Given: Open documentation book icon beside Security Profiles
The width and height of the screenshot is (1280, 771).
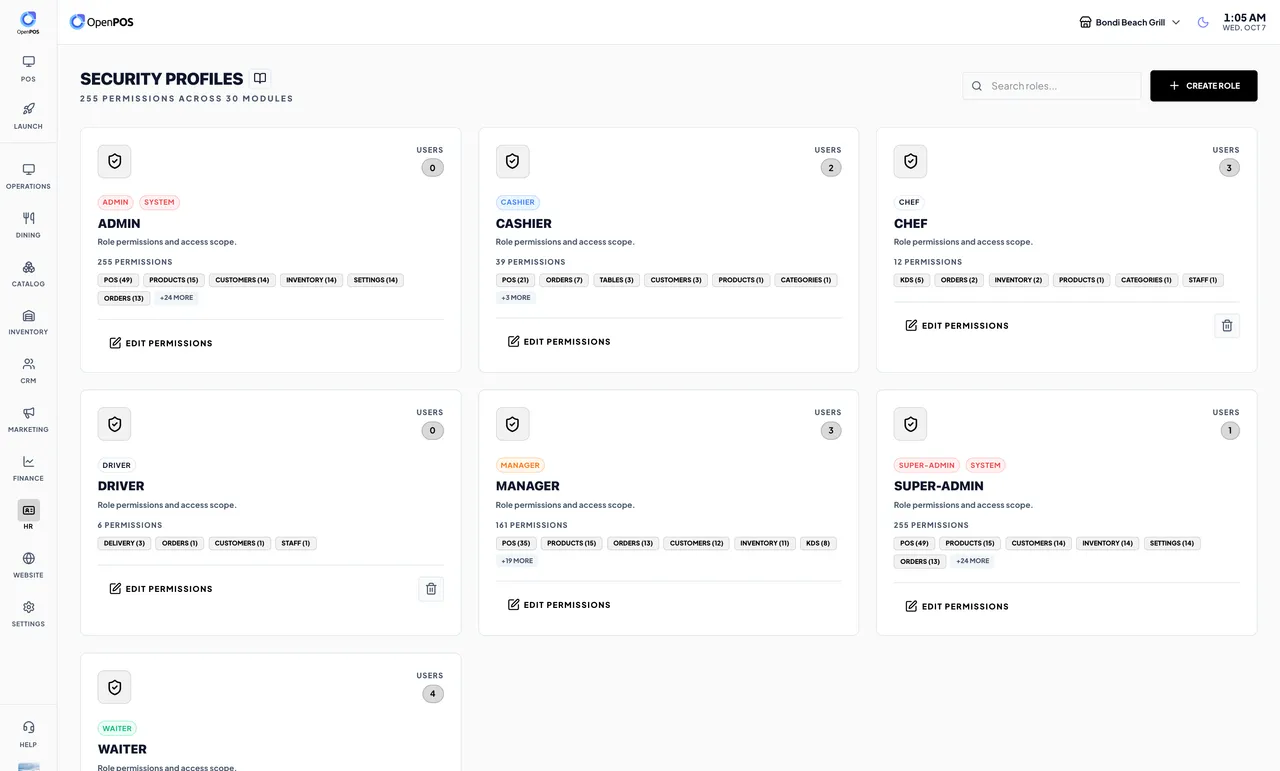Looking at the screenshot, I should click(260, 78).
